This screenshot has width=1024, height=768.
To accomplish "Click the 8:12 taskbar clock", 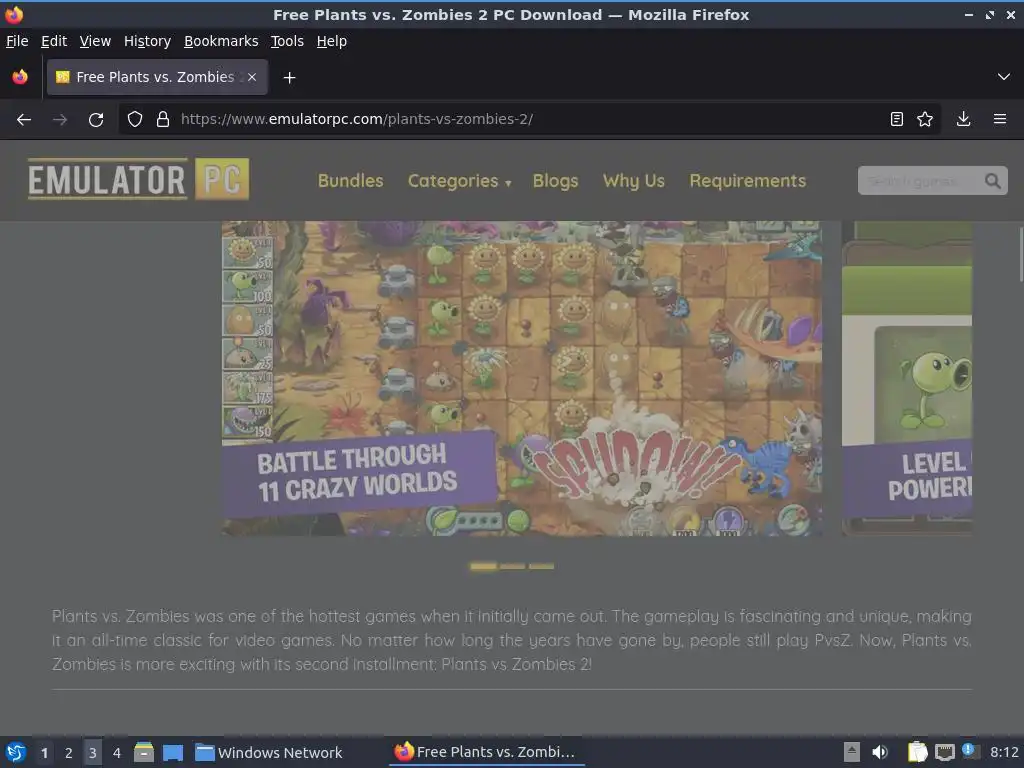I will pos(1004,752).
